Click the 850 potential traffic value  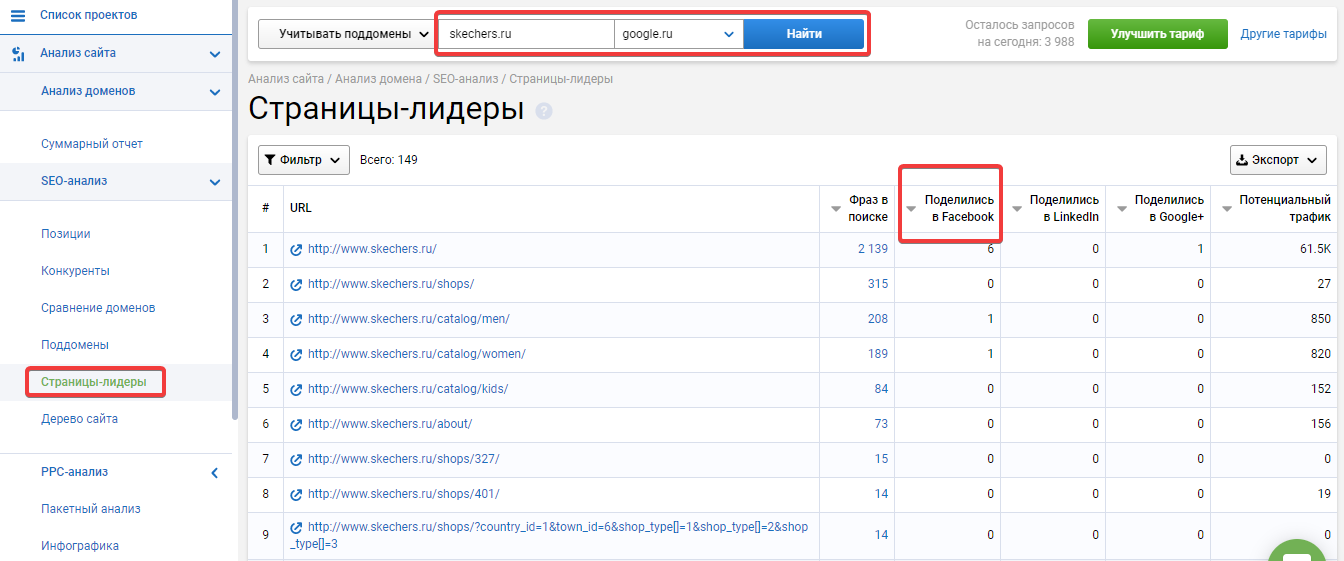click(1321, 319)
